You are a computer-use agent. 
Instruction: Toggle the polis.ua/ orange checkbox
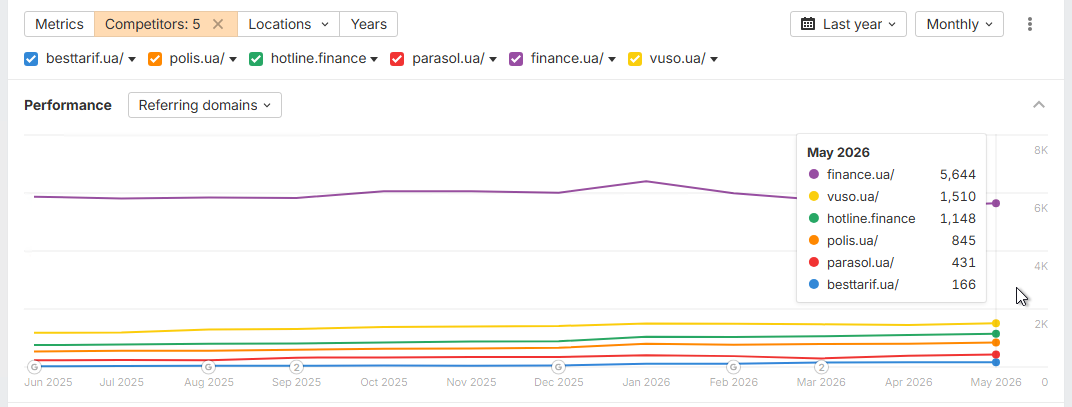155,59
